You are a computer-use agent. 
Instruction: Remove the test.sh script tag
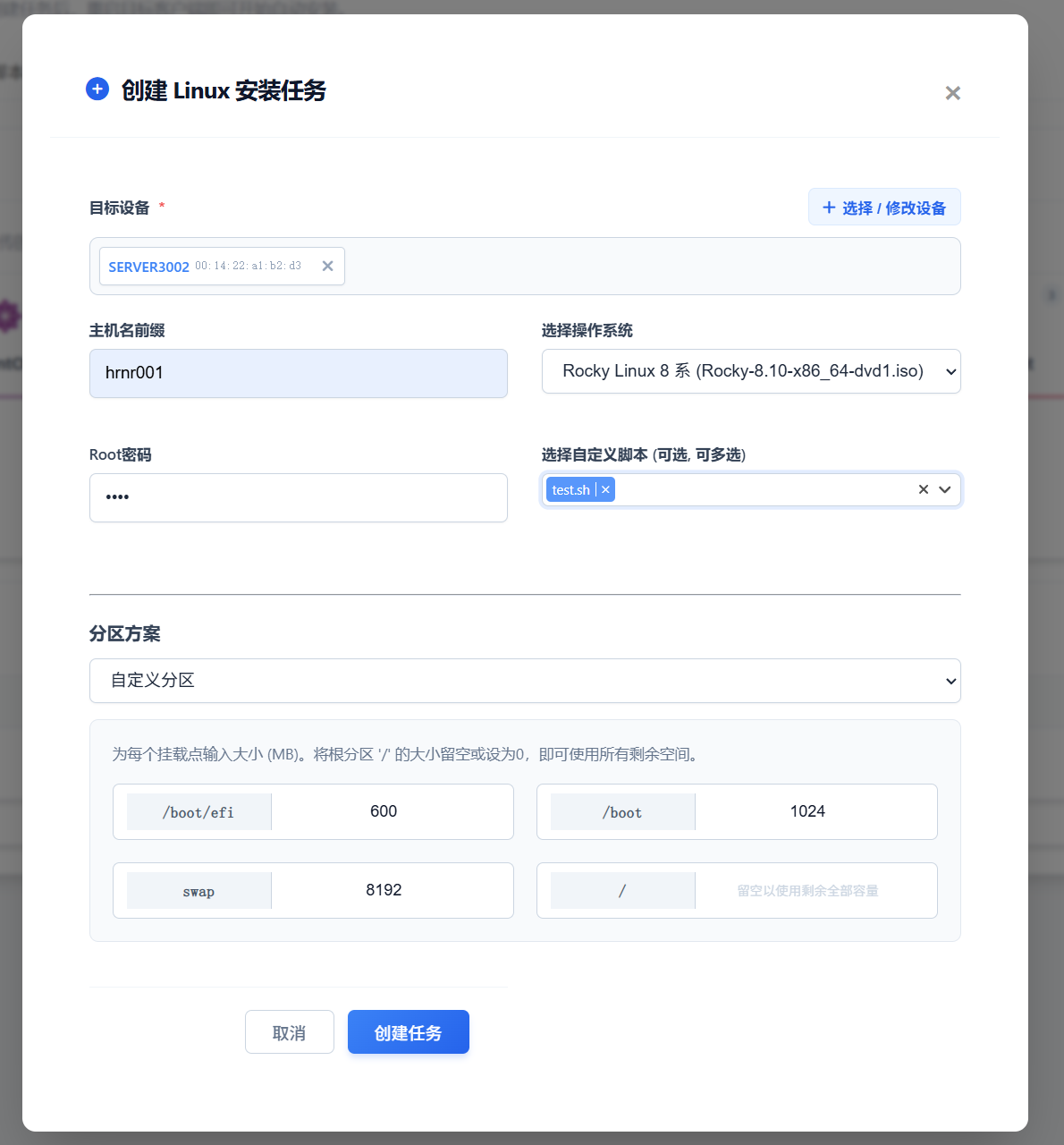605,489
